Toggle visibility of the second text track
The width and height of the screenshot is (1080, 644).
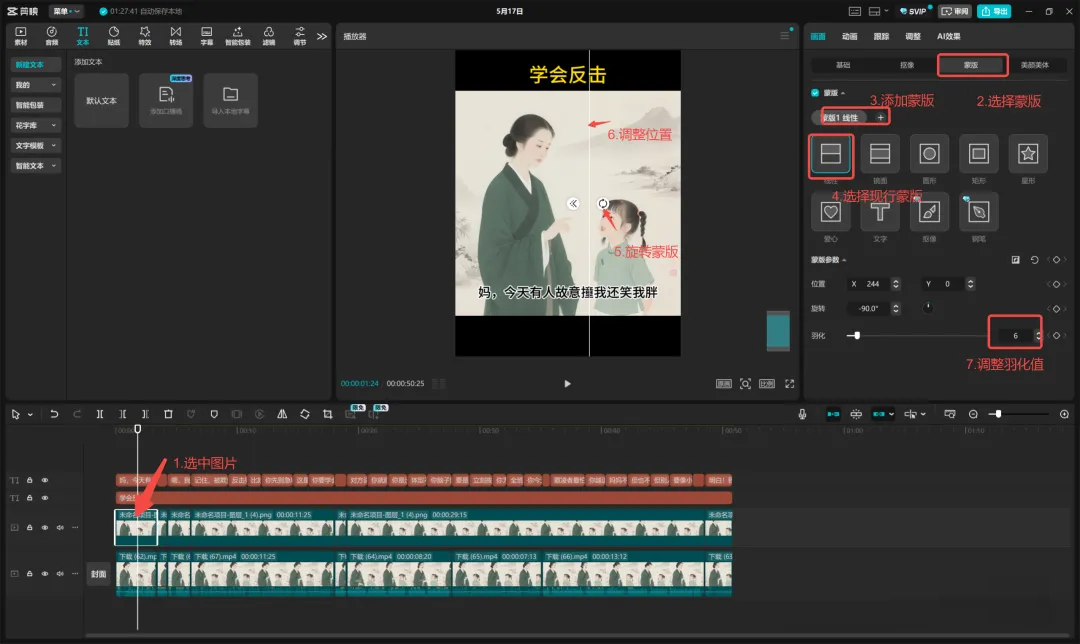pyautogui.click(x=45, y=498)
